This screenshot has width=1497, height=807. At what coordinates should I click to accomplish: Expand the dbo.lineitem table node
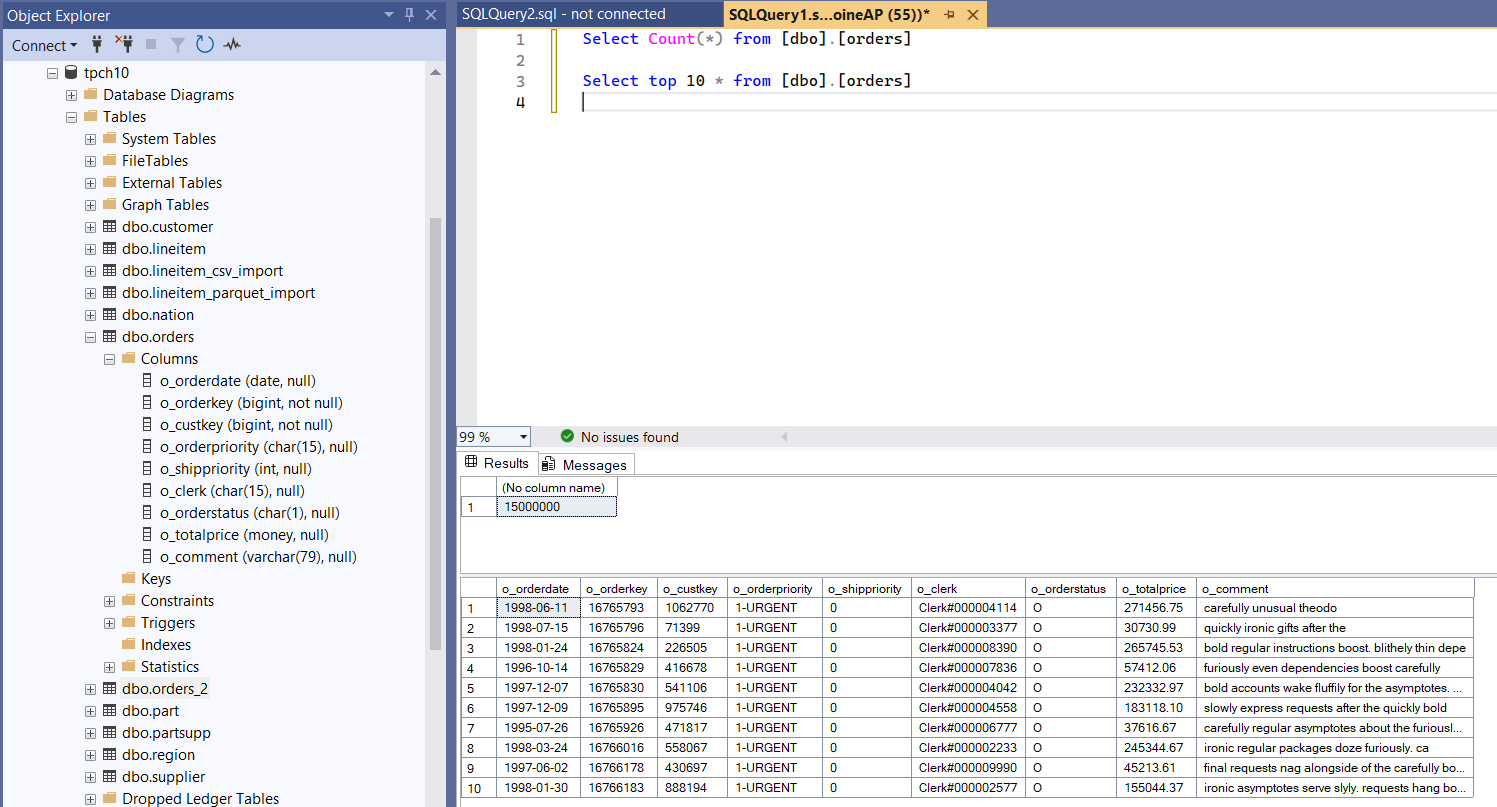[90, 248]
